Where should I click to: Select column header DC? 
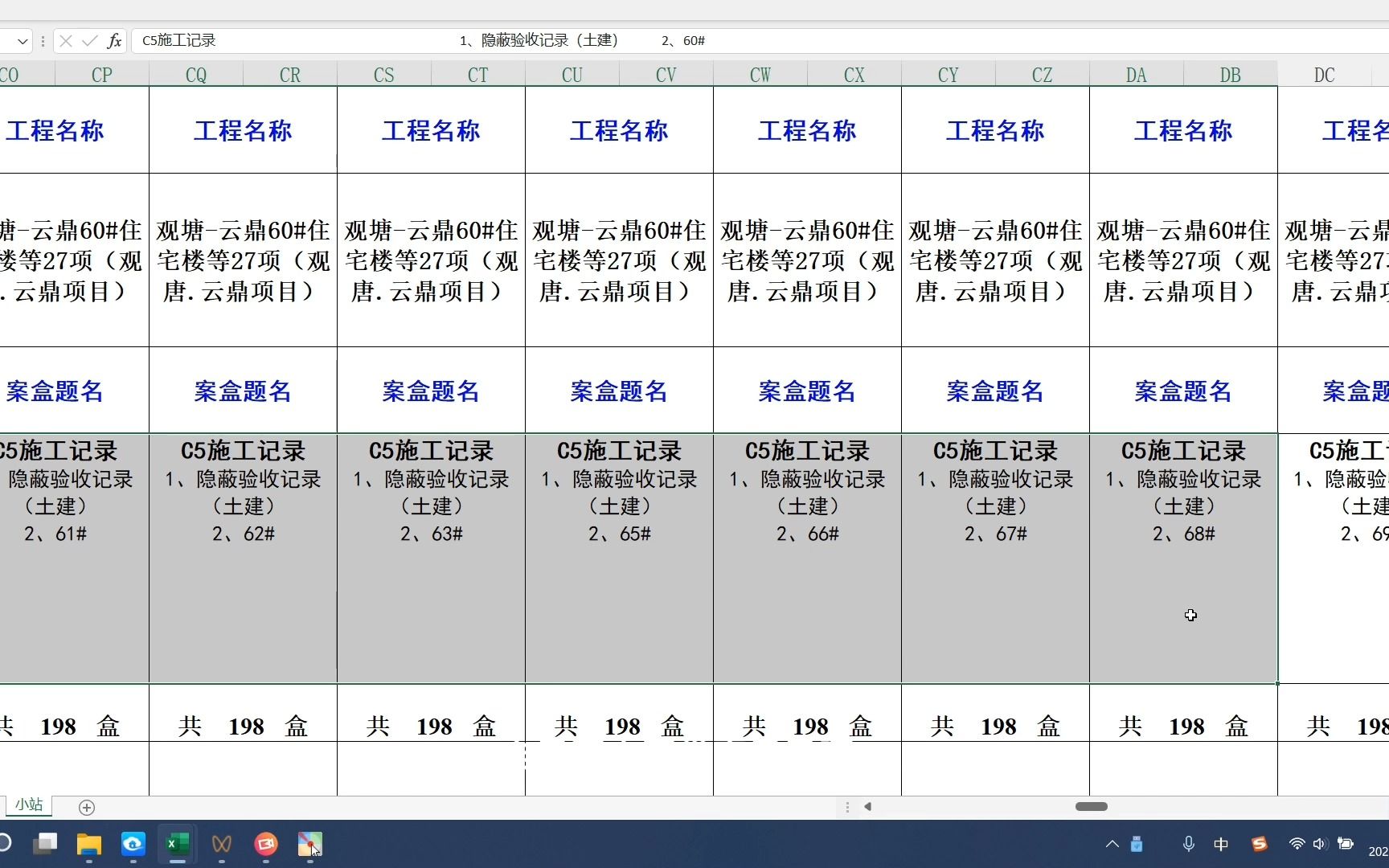point(1325,75)
